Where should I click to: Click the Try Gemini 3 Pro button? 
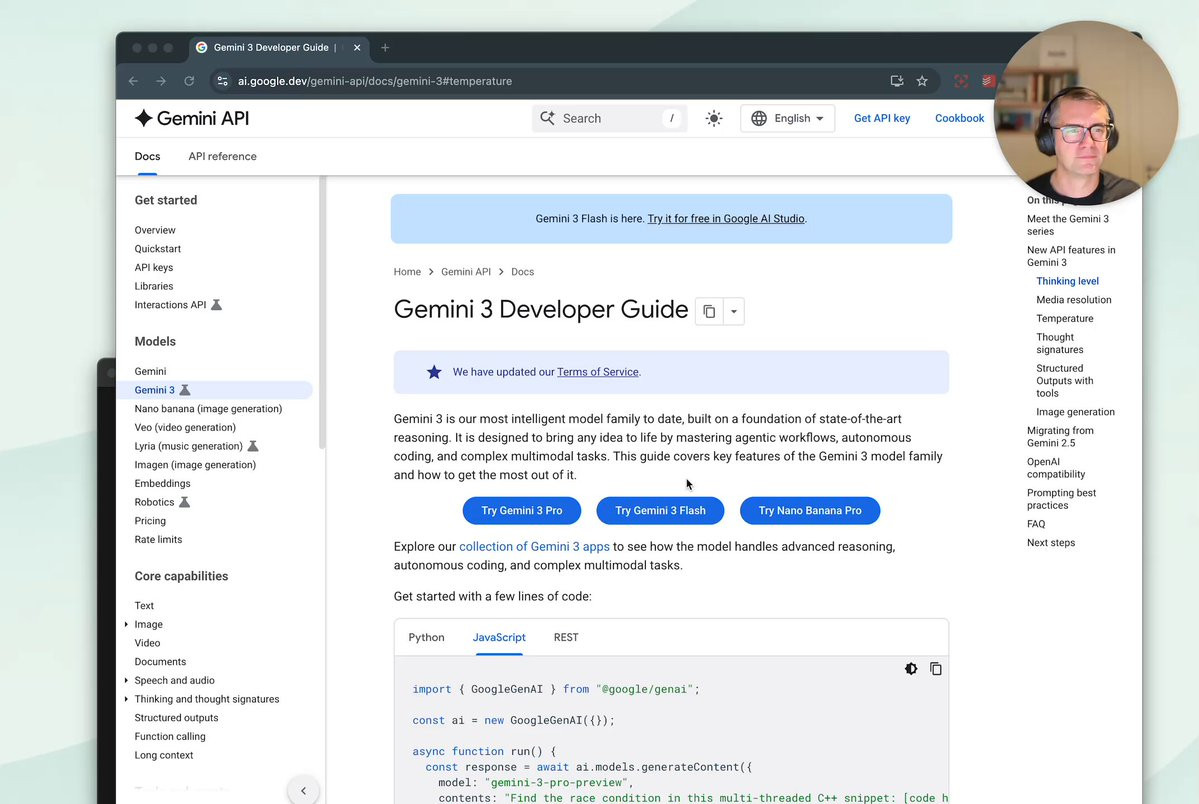pos(522,510)
